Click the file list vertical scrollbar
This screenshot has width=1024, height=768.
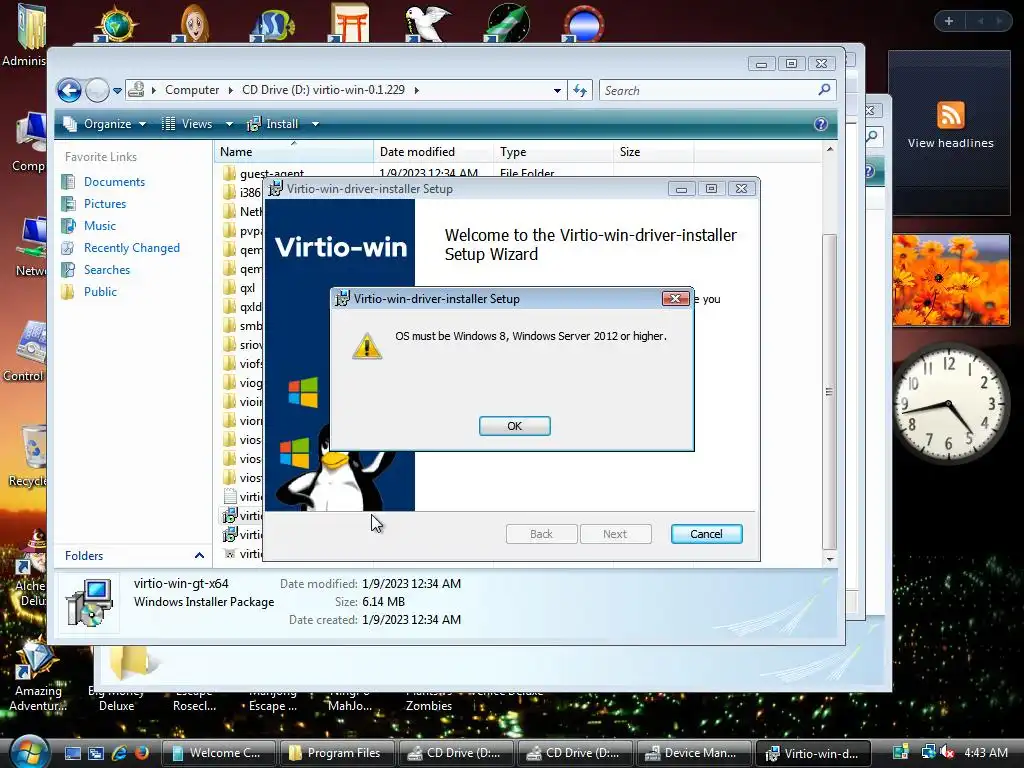[829, 392]
